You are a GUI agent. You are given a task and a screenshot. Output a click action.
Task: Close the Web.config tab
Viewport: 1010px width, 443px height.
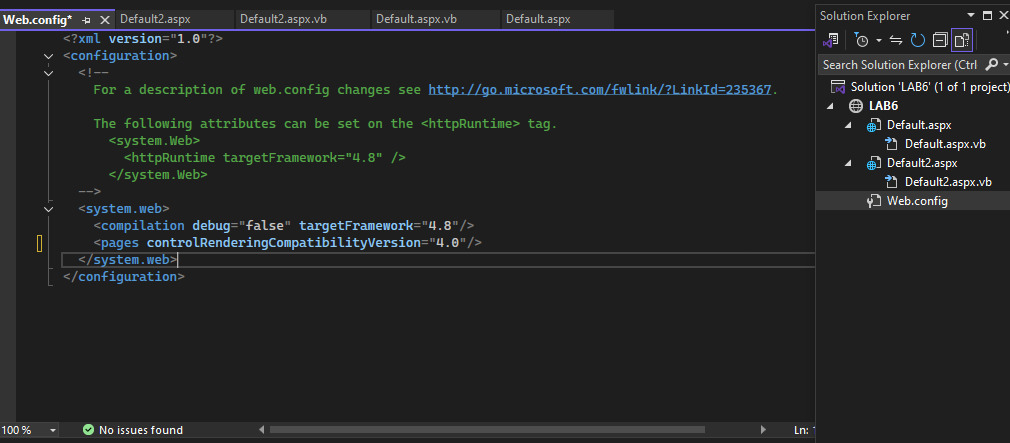click(104, 19)
